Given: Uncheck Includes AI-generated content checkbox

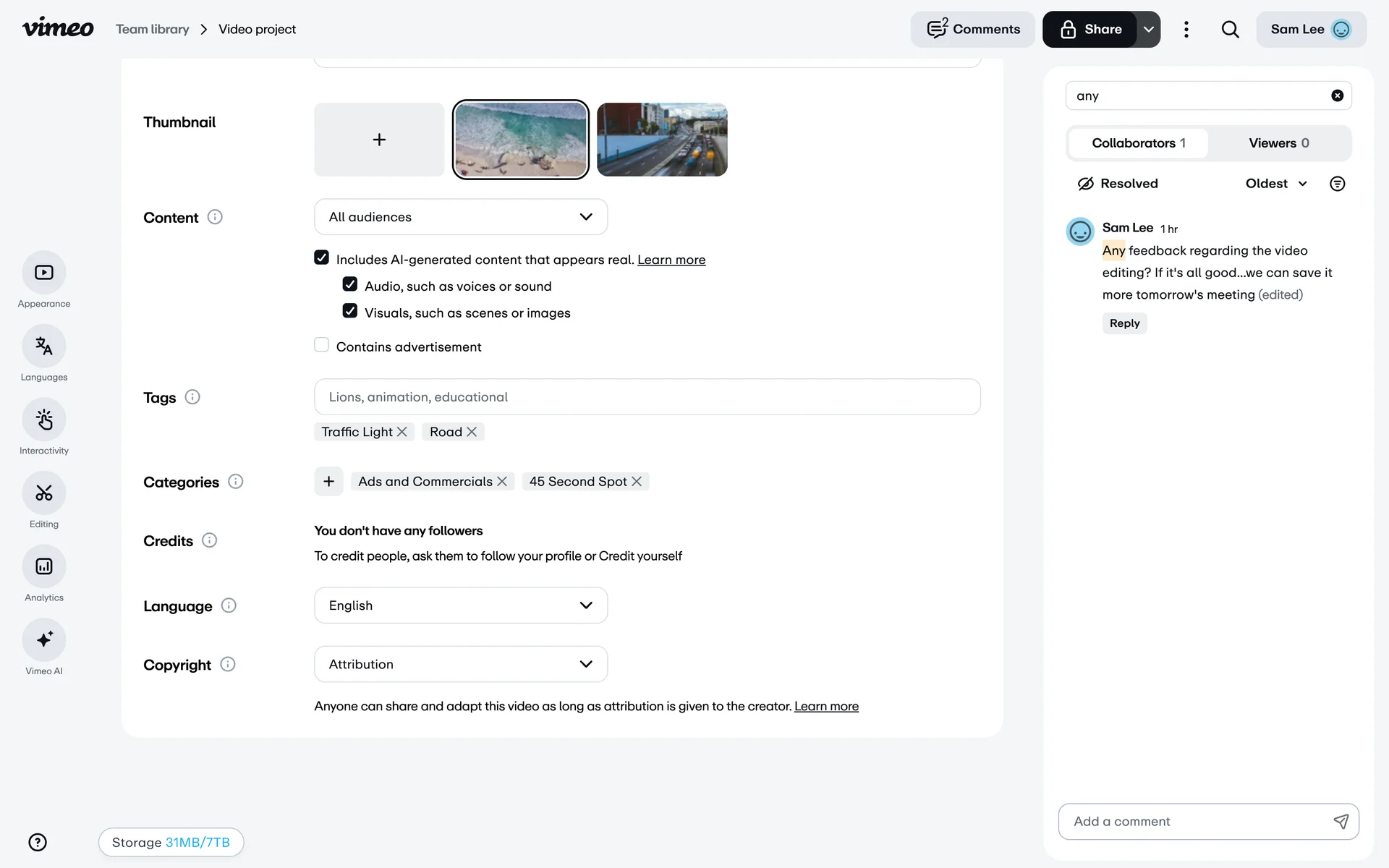Looking at the screenshot, I should coord(321,258).
